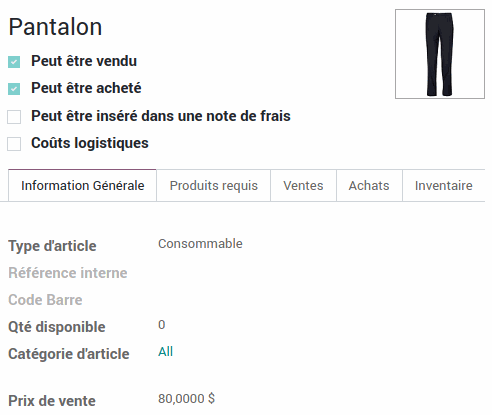This screenshot has height=415, width=492.
Task: Click the Peut être vendu label text
Action: tap(84, 61)
